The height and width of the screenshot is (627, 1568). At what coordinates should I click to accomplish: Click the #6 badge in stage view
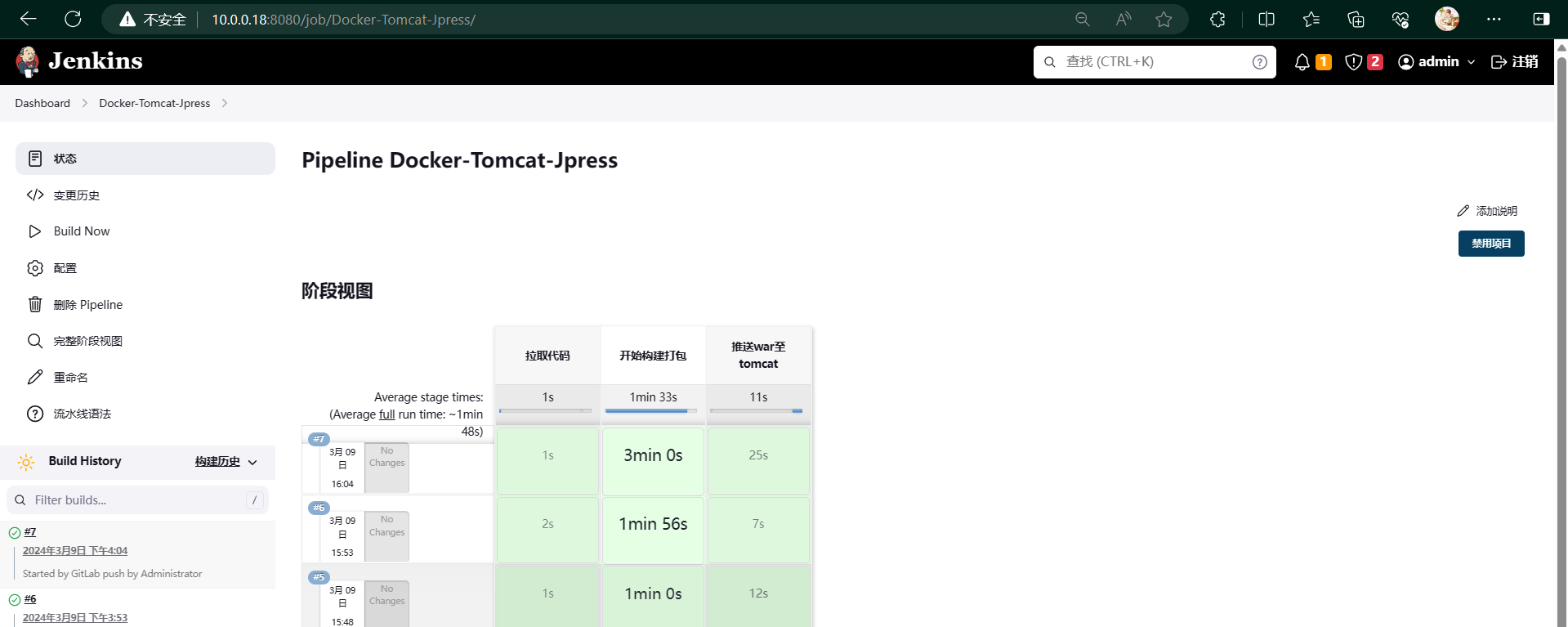[319, 508]
